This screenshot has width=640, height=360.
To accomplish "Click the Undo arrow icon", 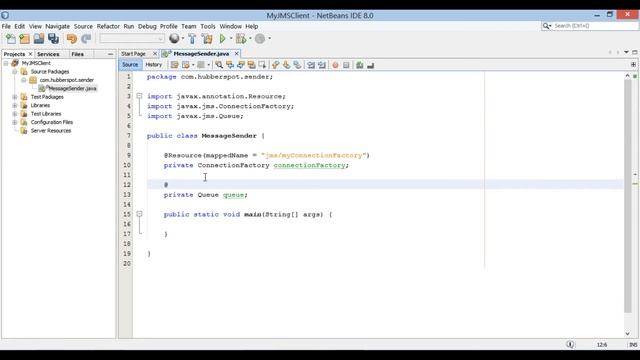I will pos(72,39).
